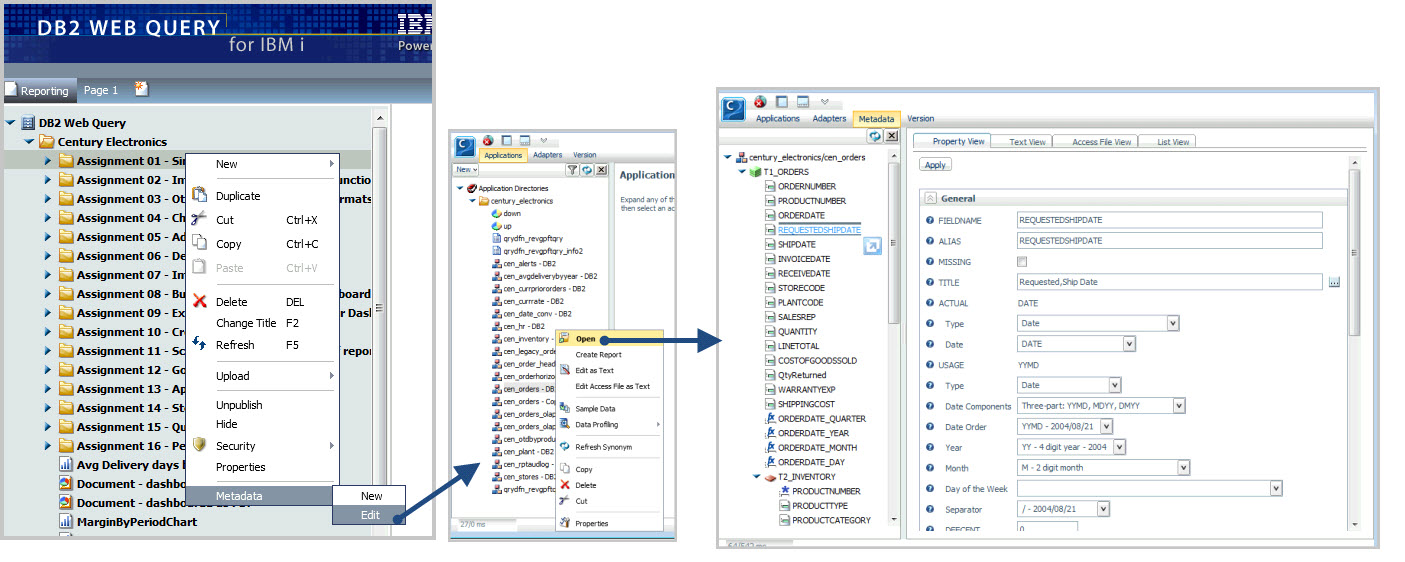Click the filter funnel icon in the Applications pane
The height and width of the screenshot is (562, 1405).
pyautogui.click(x=572, y=171)
